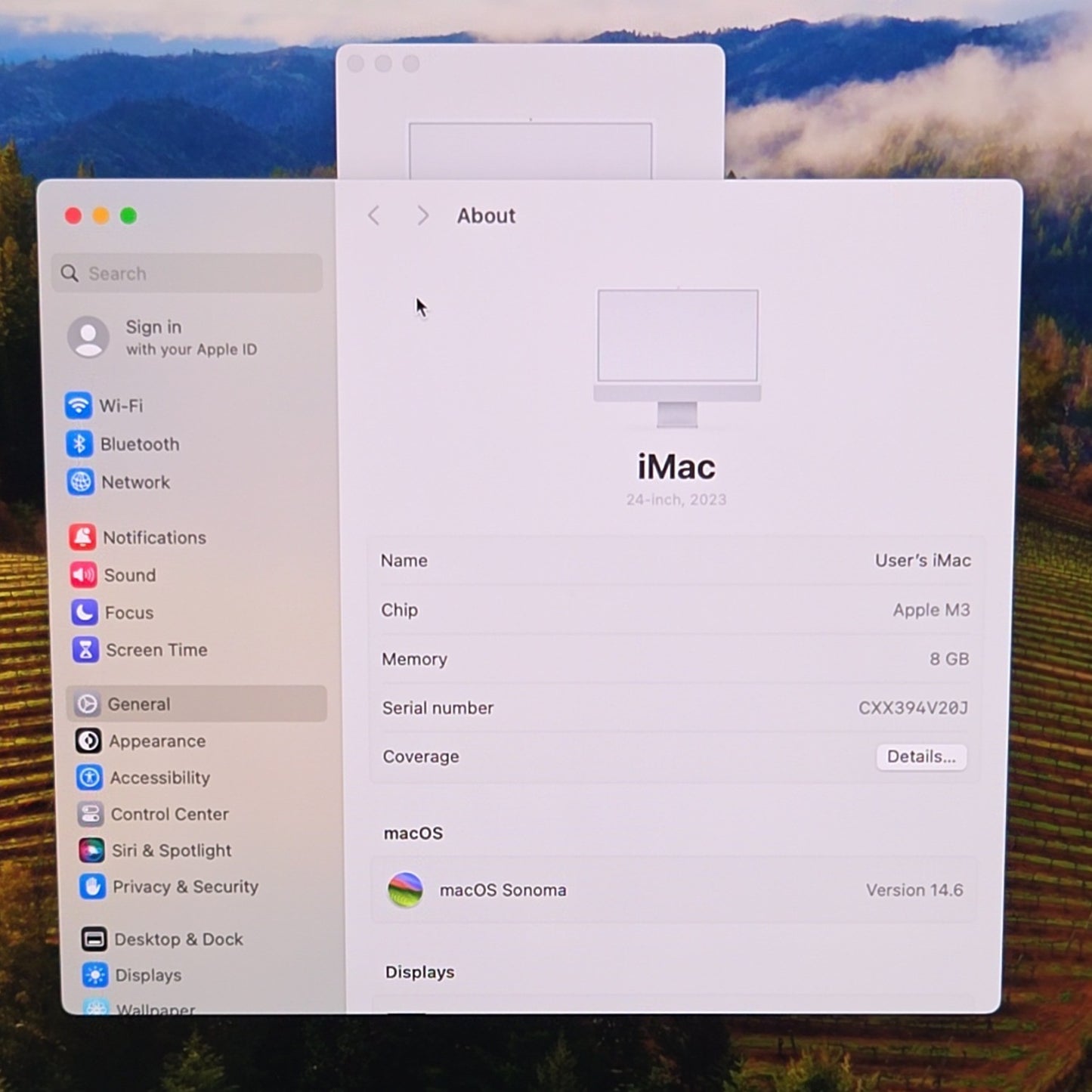
Task: Open Displays sun icon
Action: click(95, 975)
